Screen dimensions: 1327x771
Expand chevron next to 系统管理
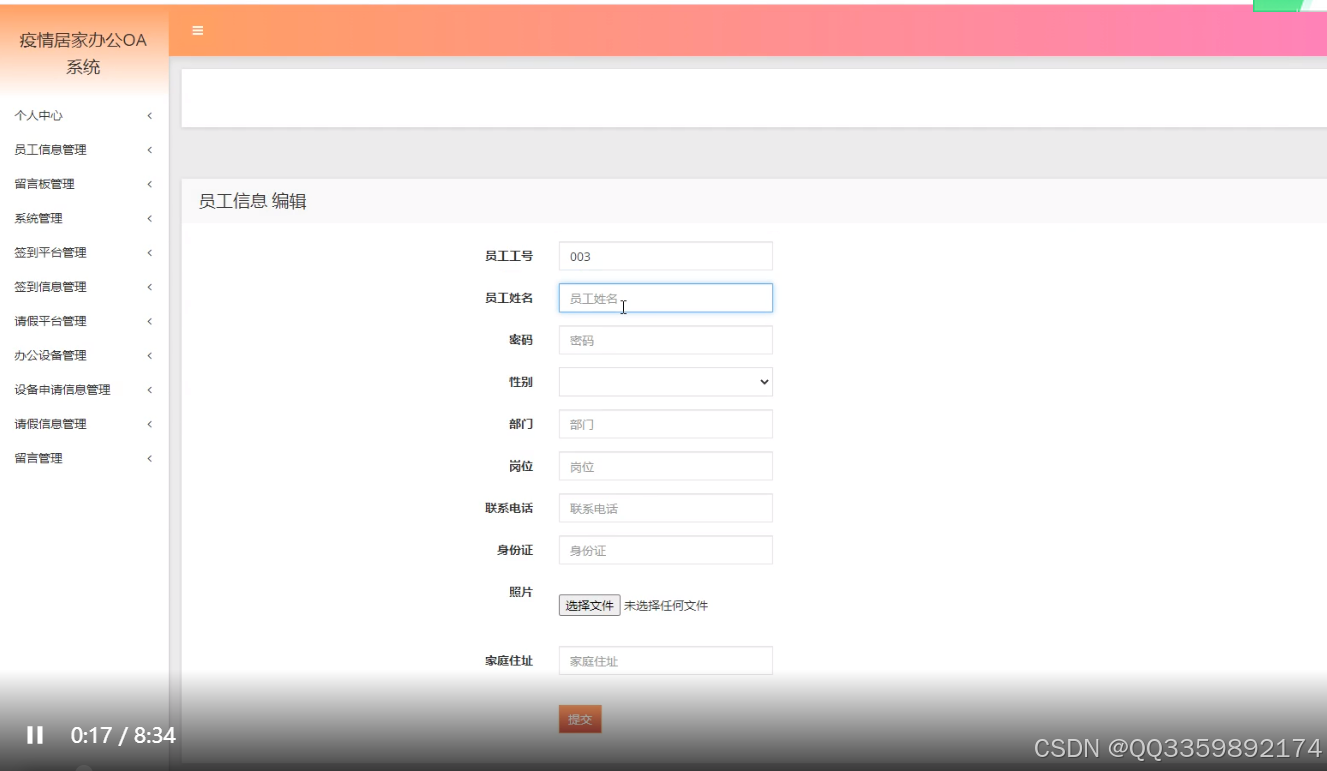150,218
